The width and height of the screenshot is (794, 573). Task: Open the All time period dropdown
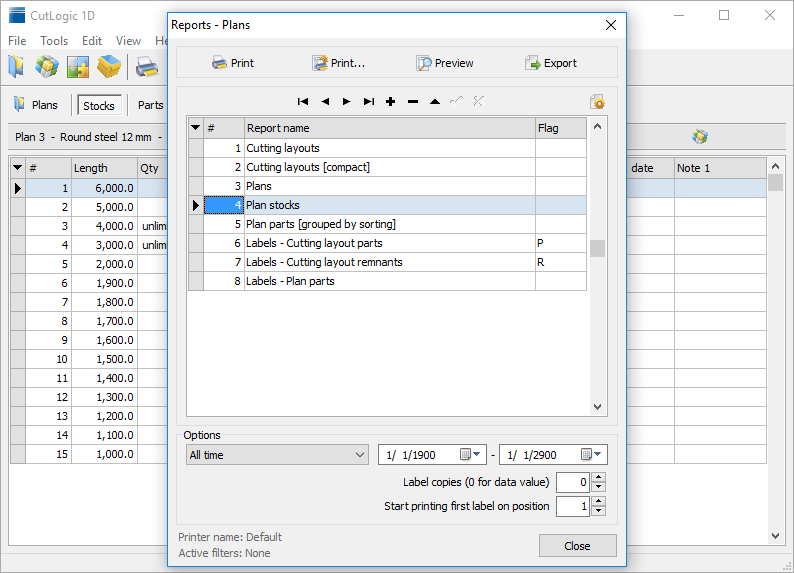[x=277, y=455]
